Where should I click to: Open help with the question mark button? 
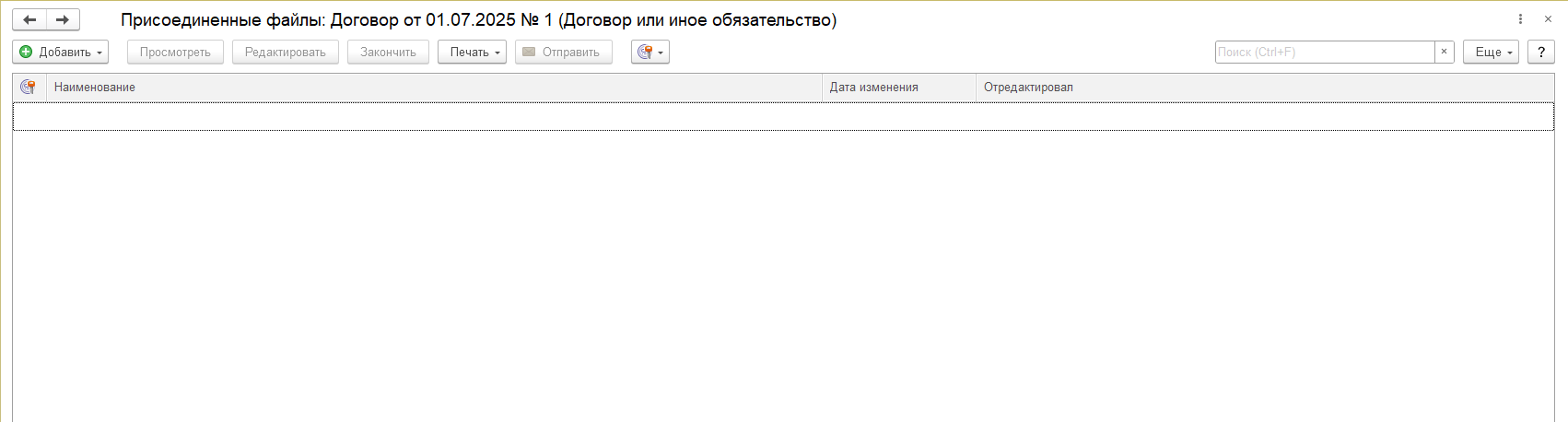pyautogui.click(x=1540, y=53)
